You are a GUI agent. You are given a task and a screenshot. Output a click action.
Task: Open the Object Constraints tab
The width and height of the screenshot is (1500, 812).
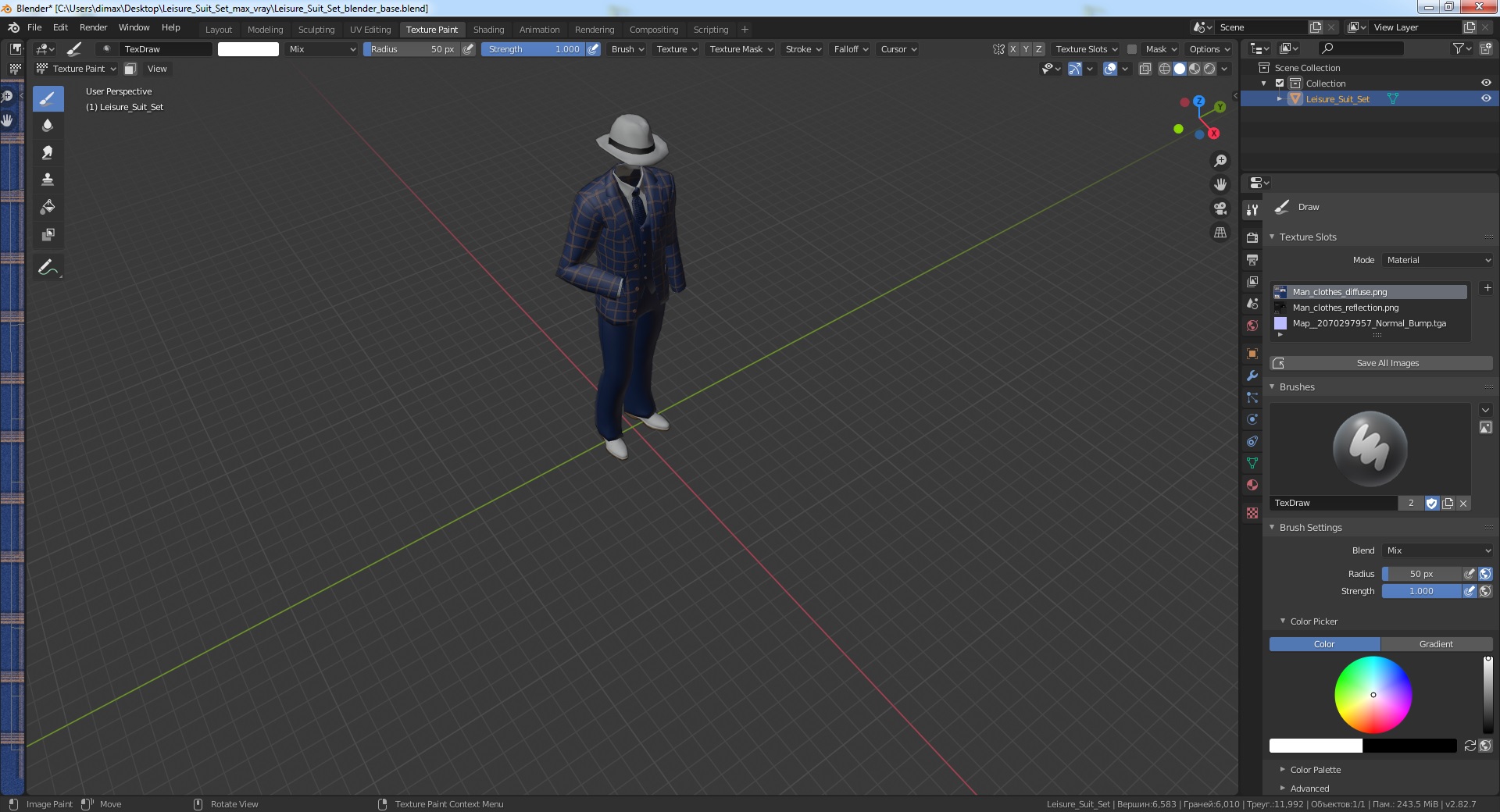pos(1252,441)
